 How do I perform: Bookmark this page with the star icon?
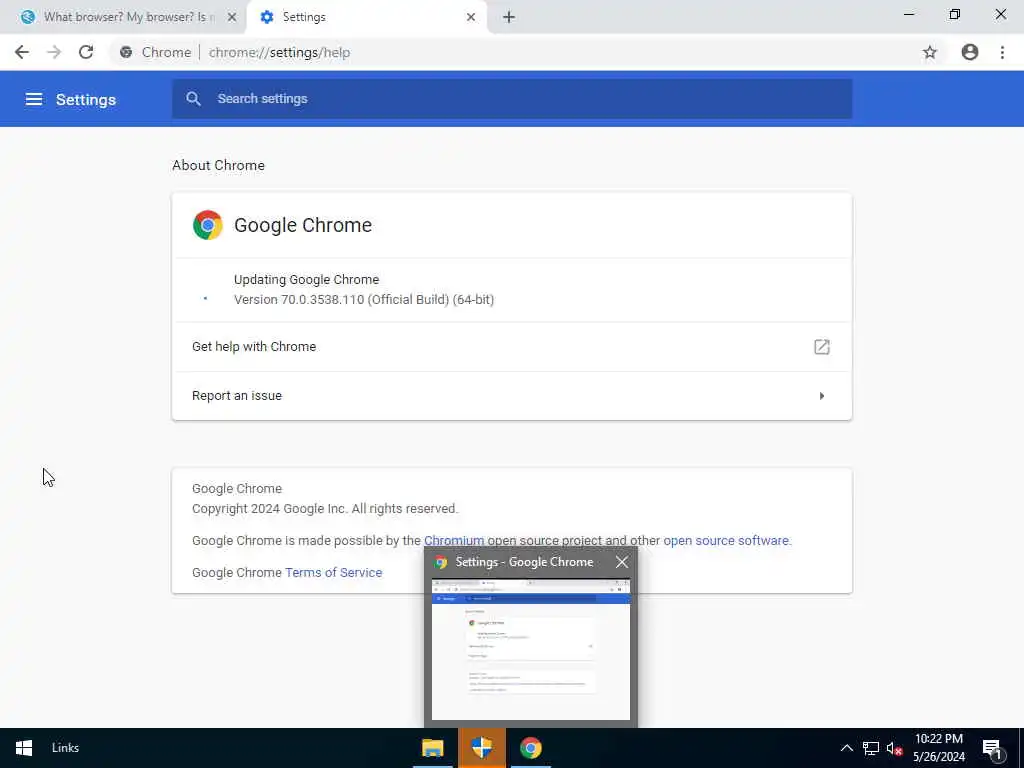(930, 52)
